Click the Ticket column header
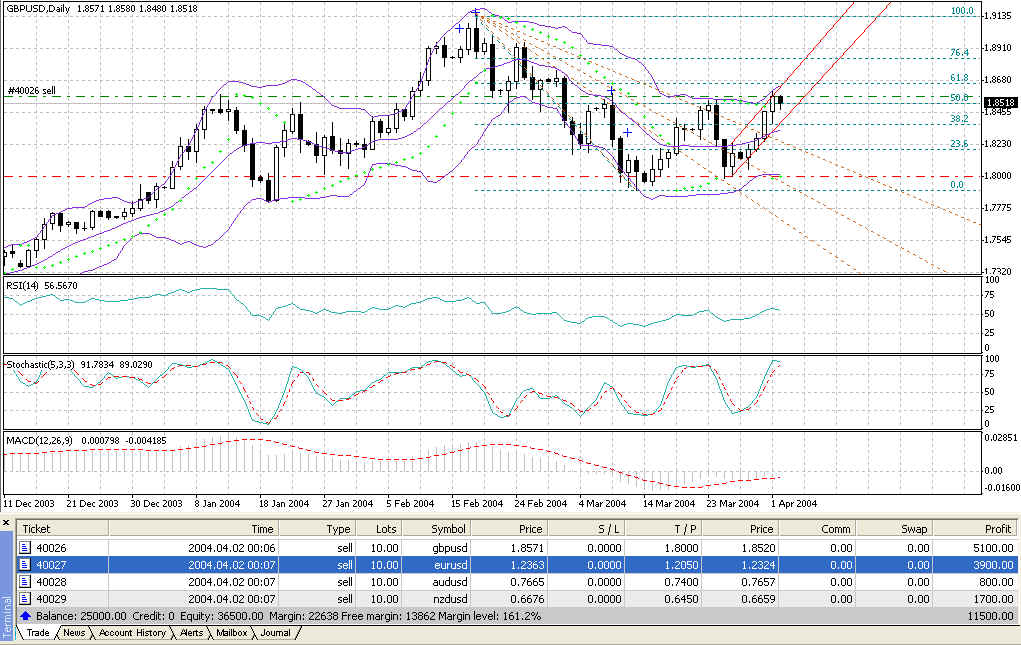 (x=37, y=529)
